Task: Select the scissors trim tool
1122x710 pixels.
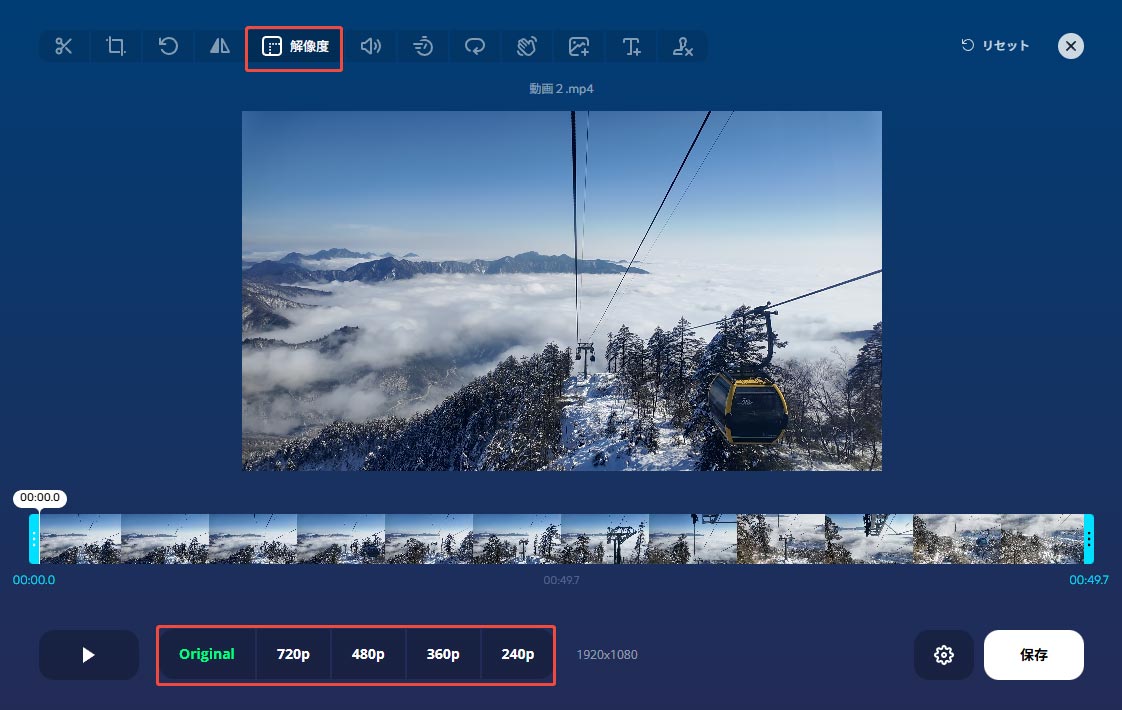Action: [x=64, y=46]
